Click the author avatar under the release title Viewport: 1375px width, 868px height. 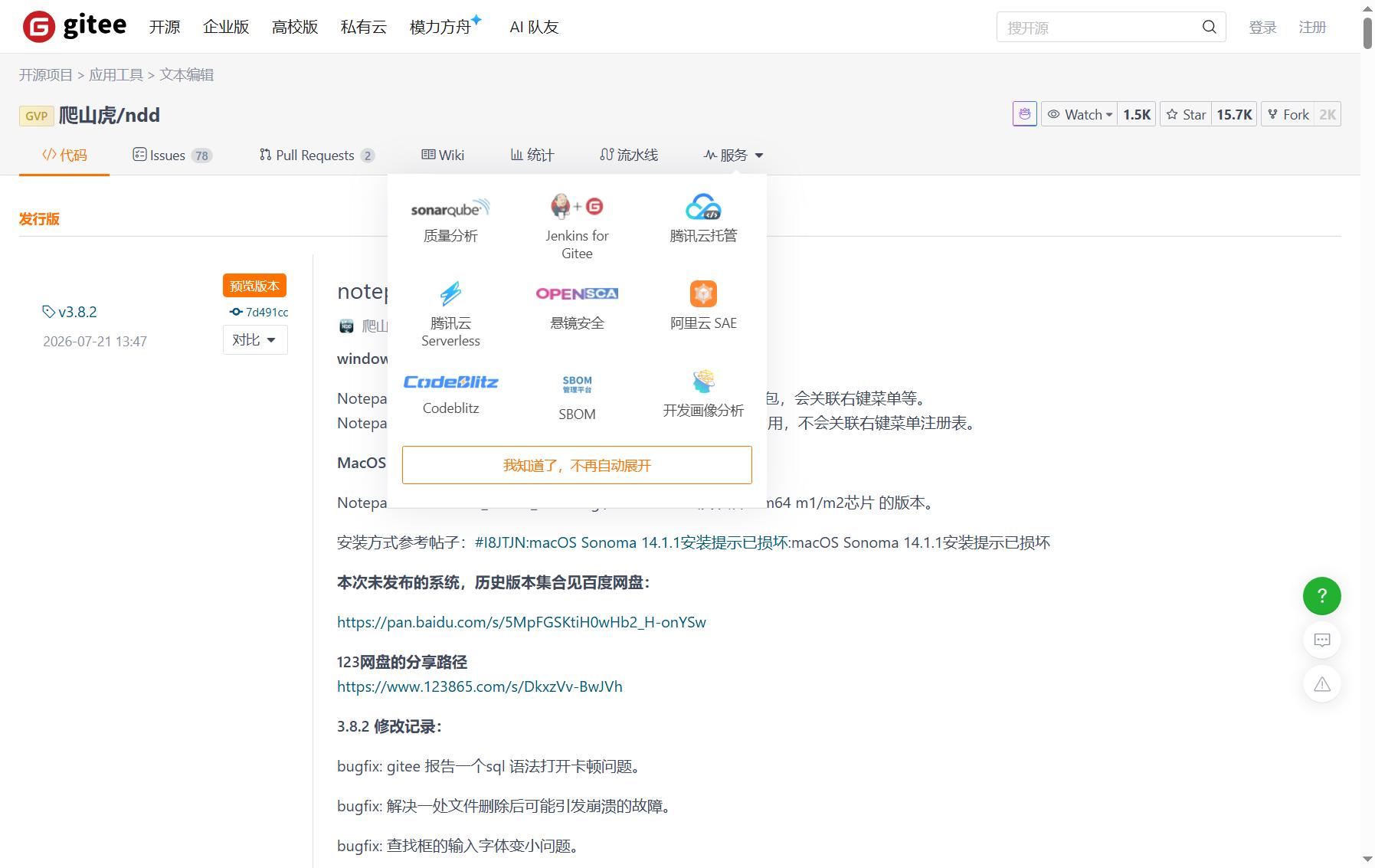coord(346,326)
